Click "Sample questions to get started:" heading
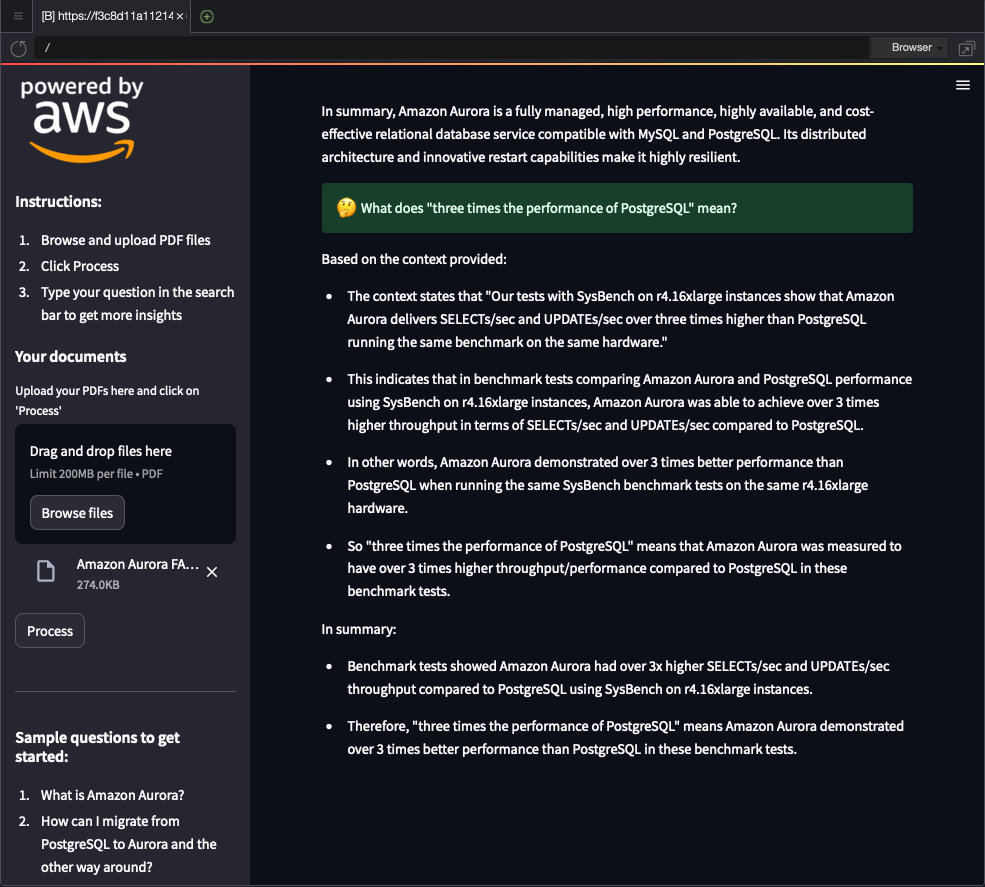 click(x=97, y=747)
